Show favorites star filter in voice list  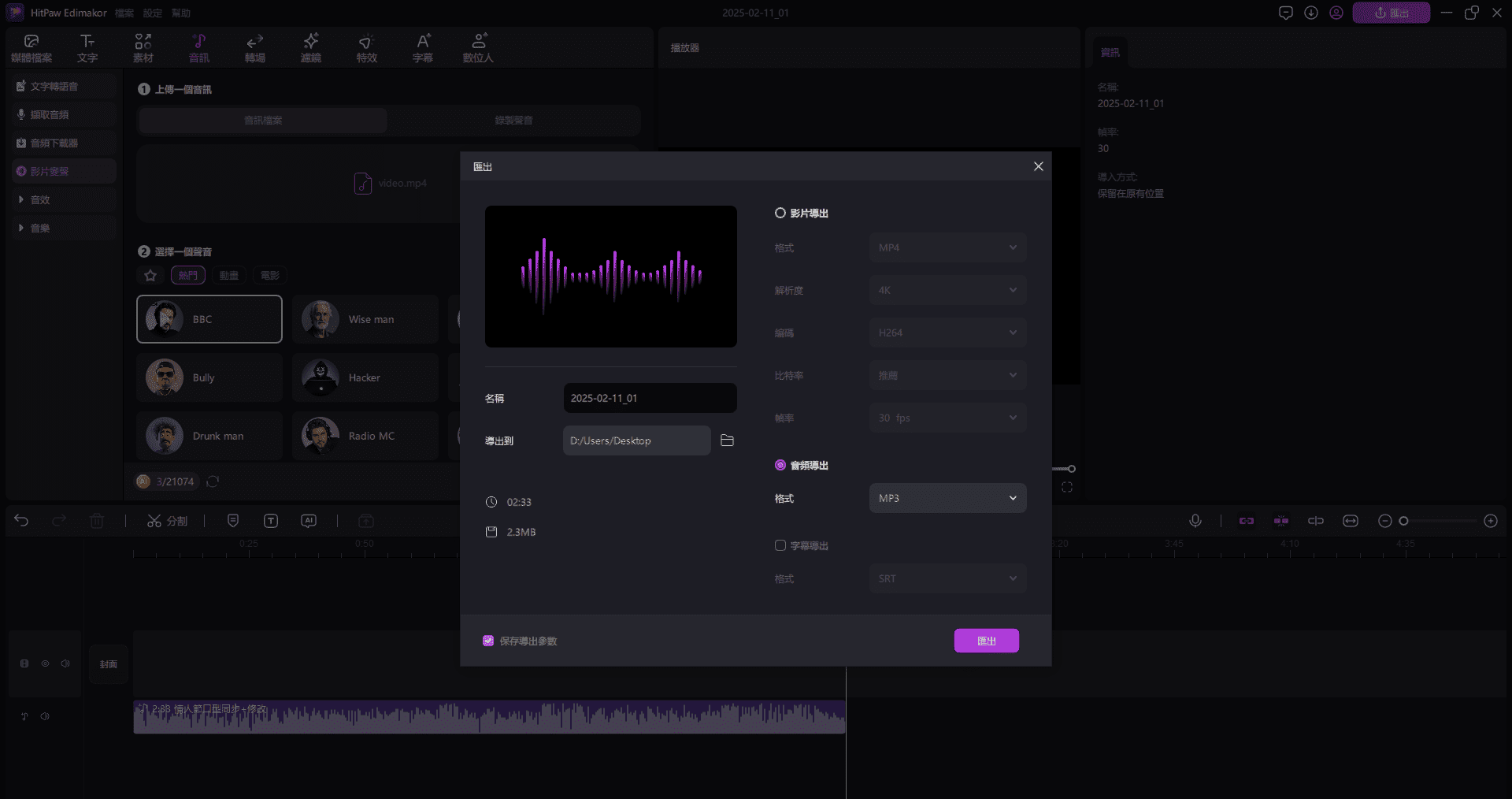pos(150,275)
